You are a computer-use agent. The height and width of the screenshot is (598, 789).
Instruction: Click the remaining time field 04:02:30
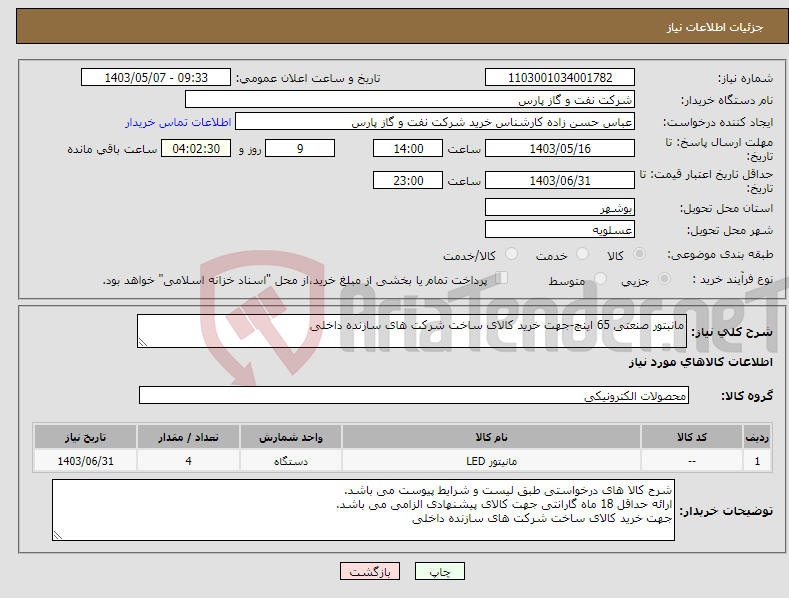(196, 148)
